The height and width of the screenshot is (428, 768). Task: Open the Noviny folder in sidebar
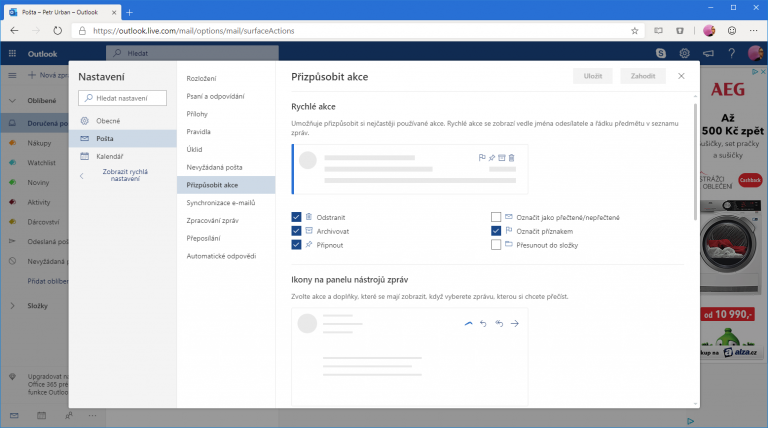pyautogui.click(x=38, y=182)
